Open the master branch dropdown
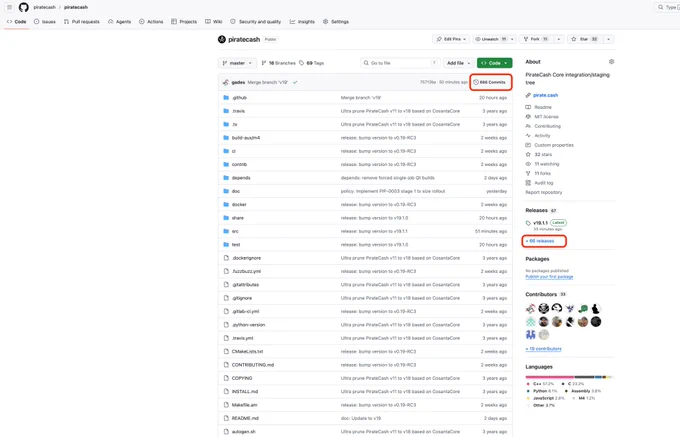 click(x=237, y=63)
